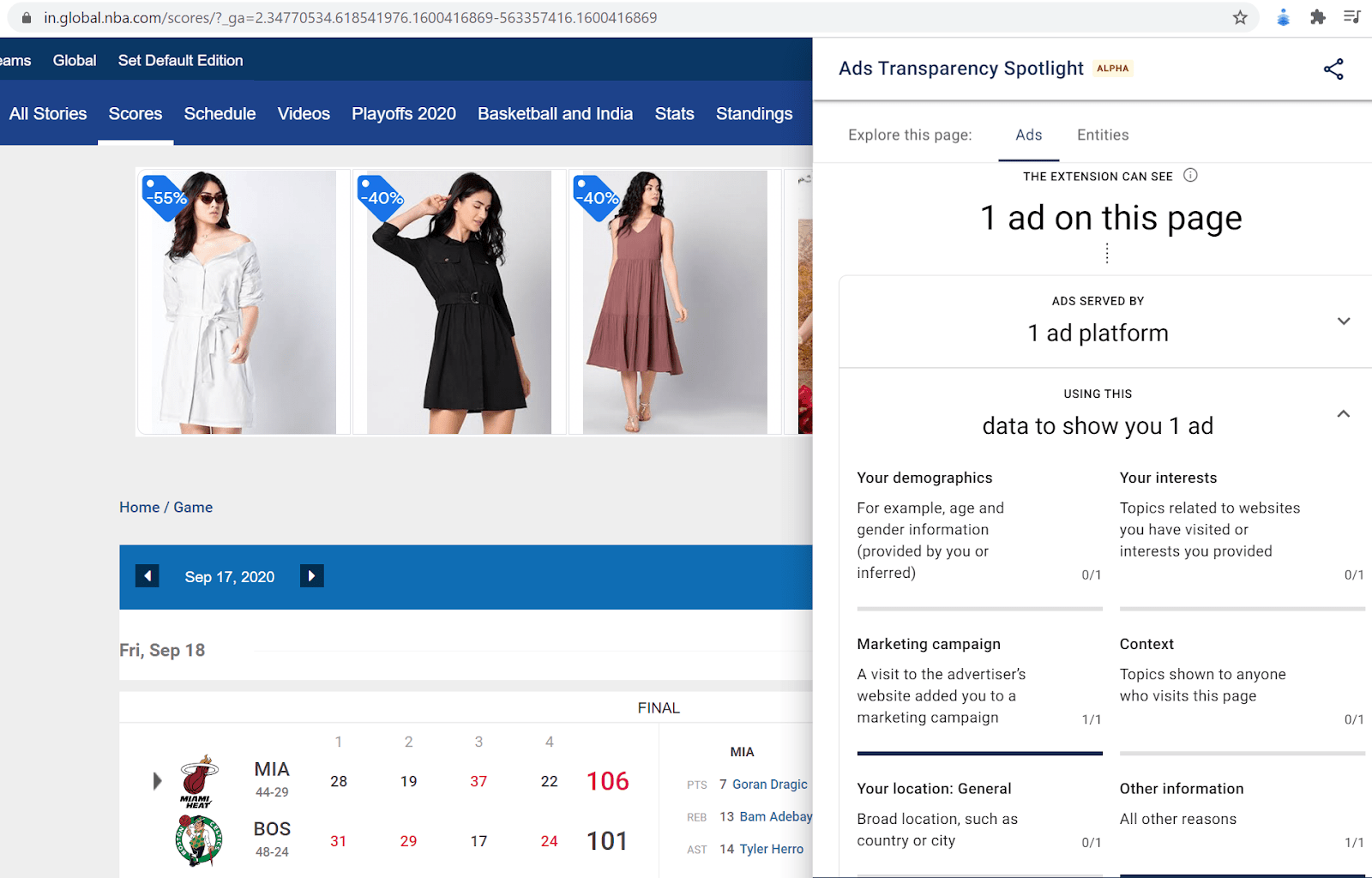Click the bookmark star in the address bar
This screenshot has width=1372, height=878.
pyautogui.click(x=1240, y=16)
